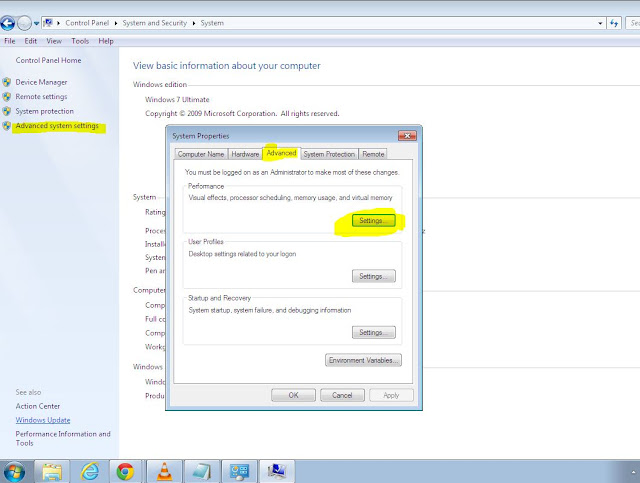Screen dimensions: 640x483
Task: Click the Apply button in System Properties
Action: click(x=391, y=395)
